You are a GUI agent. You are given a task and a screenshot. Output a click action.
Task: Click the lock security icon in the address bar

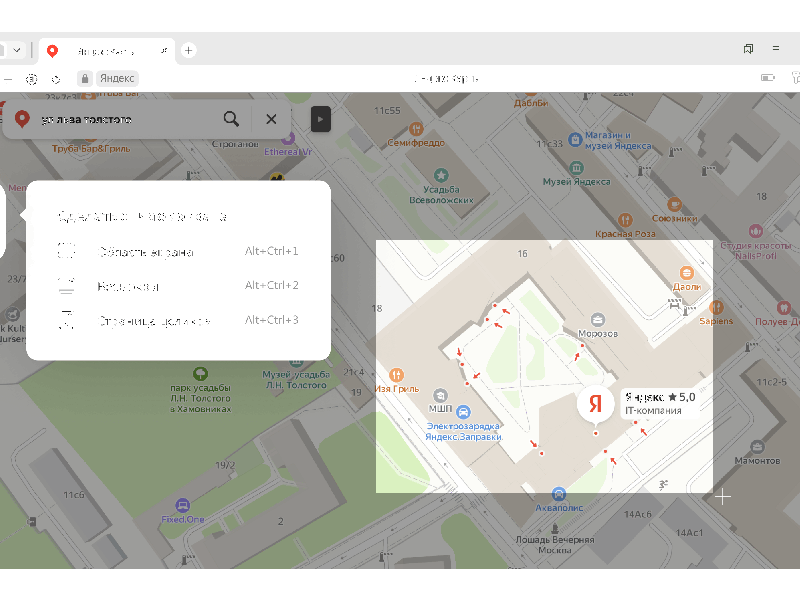(x=85, y=79)
